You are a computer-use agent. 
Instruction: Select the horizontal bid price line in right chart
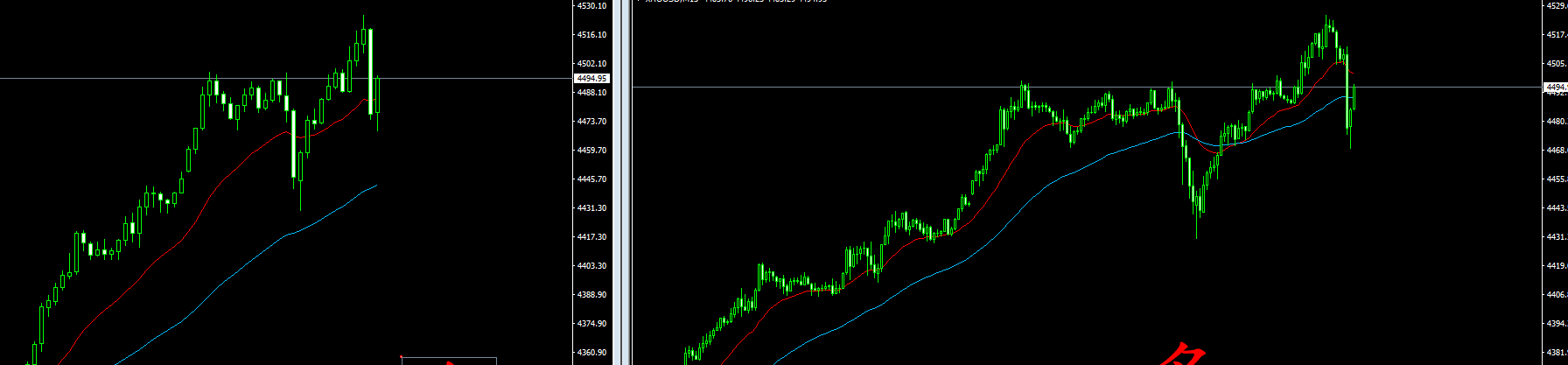click(875, 87)
